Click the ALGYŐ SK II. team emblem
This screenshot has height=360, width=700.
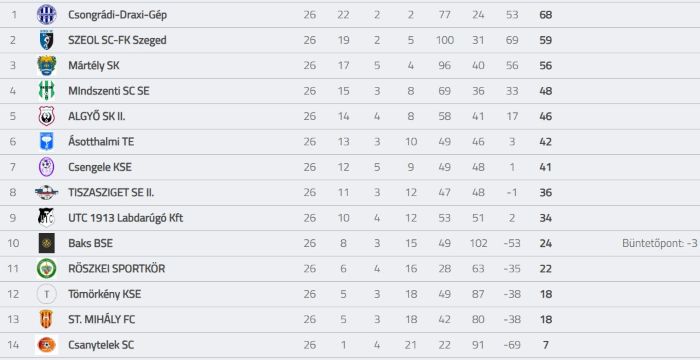46,117
